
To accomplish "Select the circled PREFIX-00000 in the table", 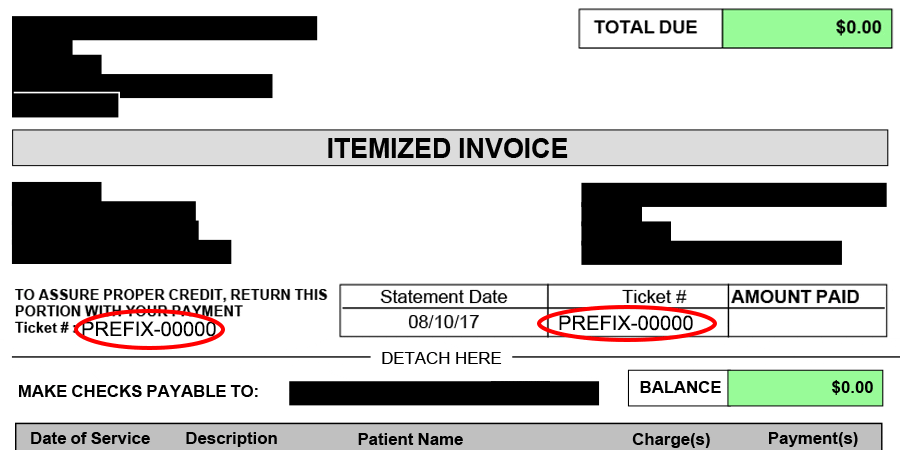I will (x=626, y=324).
